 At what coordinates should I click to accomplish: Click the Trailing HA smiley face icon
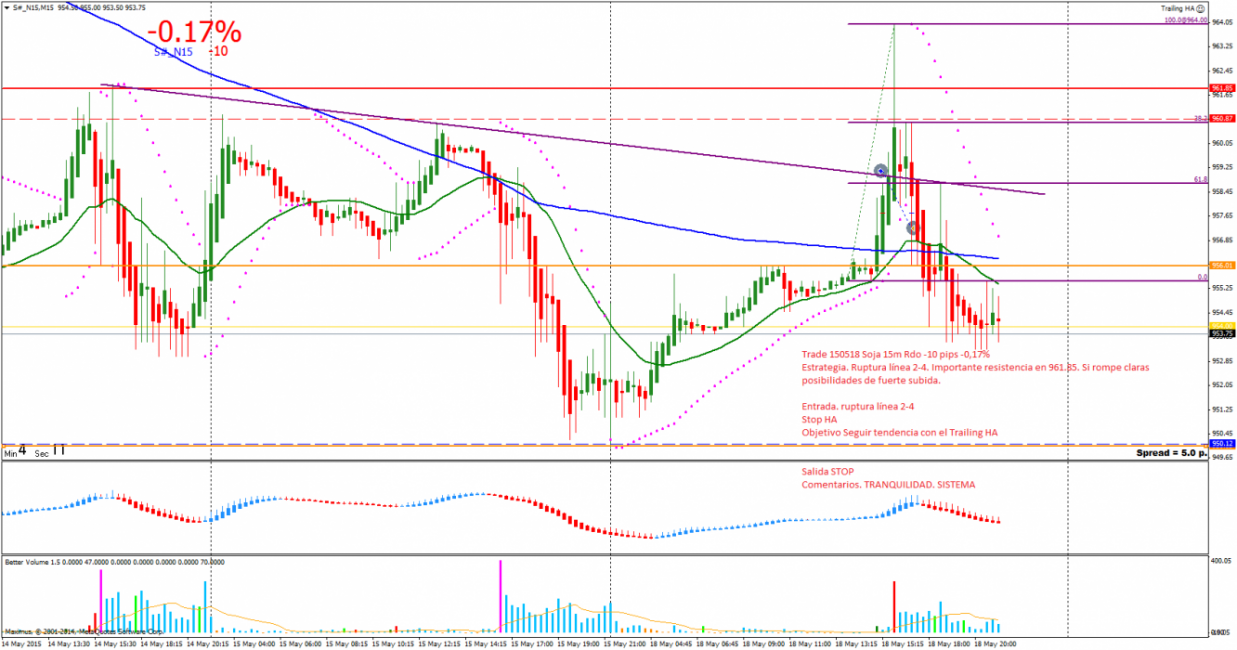1199,8
